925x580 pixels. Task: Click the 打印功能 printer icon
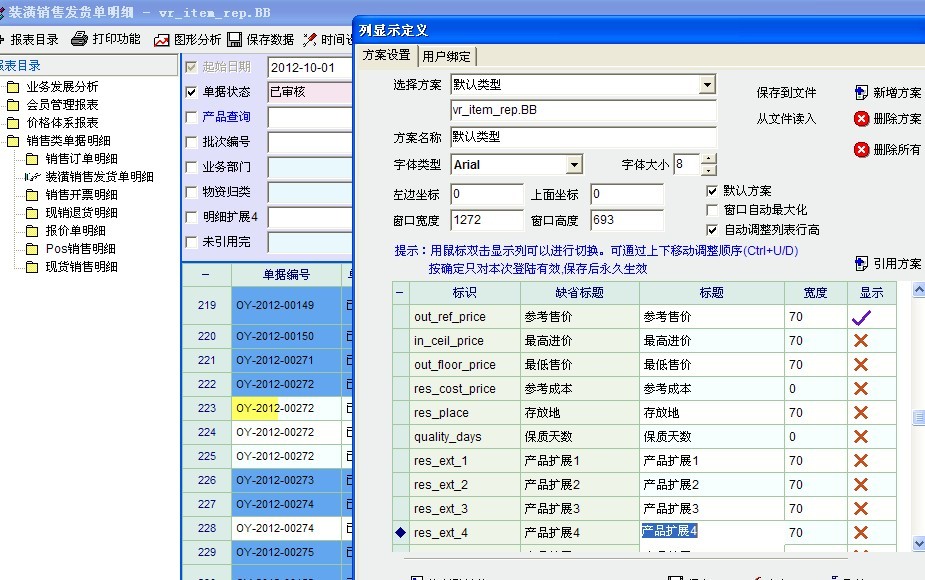(x=79, y=40)
